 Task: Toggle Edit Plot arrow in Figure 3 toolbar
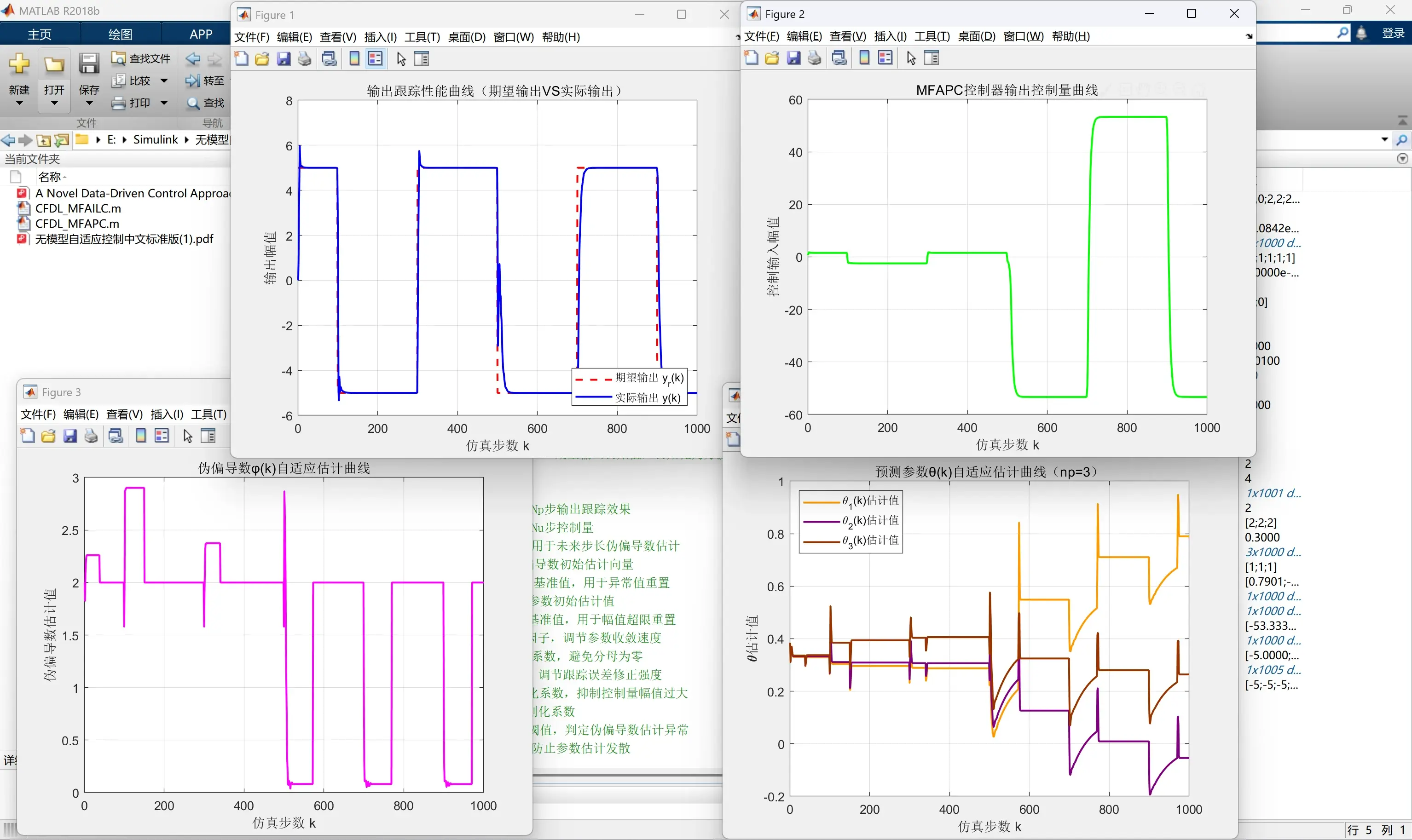(188, 436)
